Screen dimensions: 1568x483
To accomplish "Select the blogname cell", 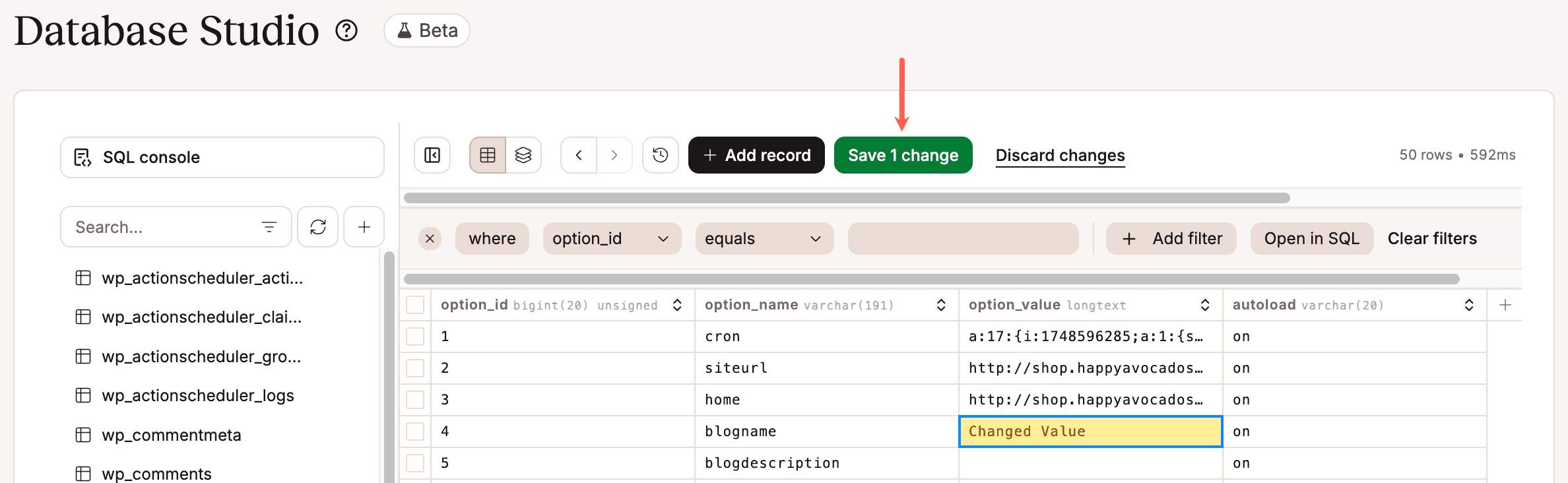I will tap(827, 432).
